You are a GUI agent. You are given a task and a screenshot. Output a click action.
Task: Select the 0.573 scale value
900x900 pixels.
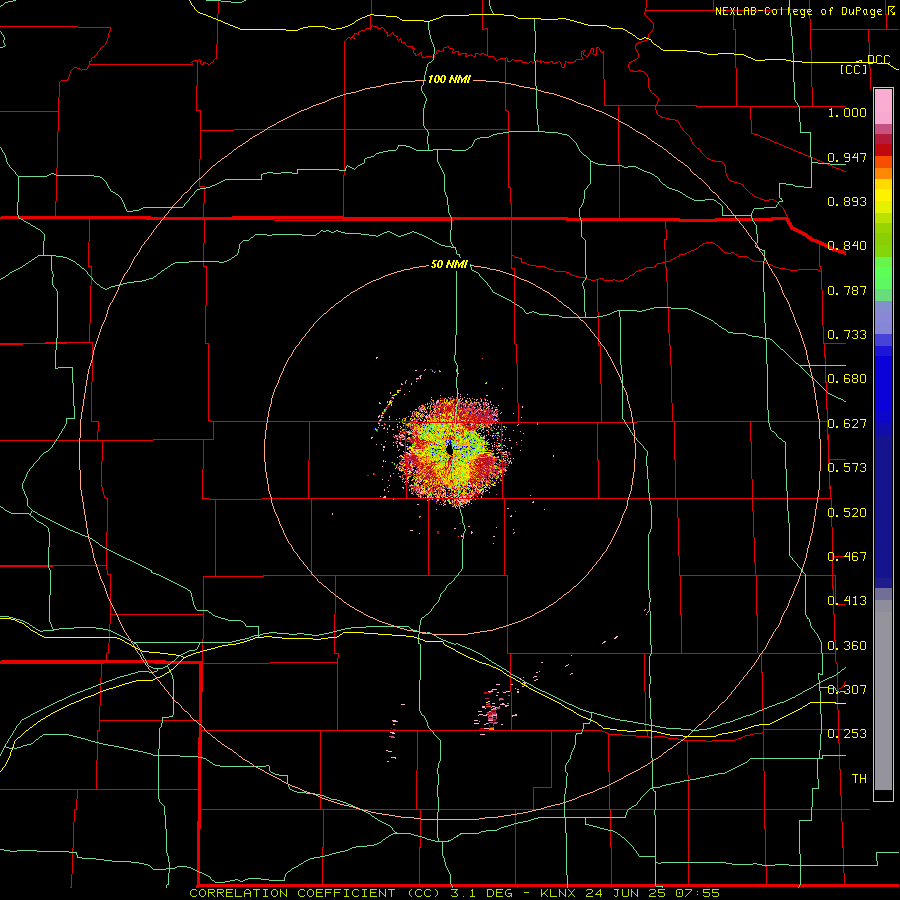point(847,468)
